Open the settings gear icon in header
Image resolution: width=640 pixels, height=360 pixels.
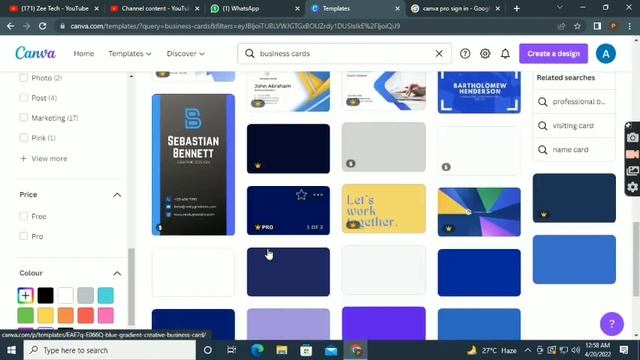pos(485,53)
